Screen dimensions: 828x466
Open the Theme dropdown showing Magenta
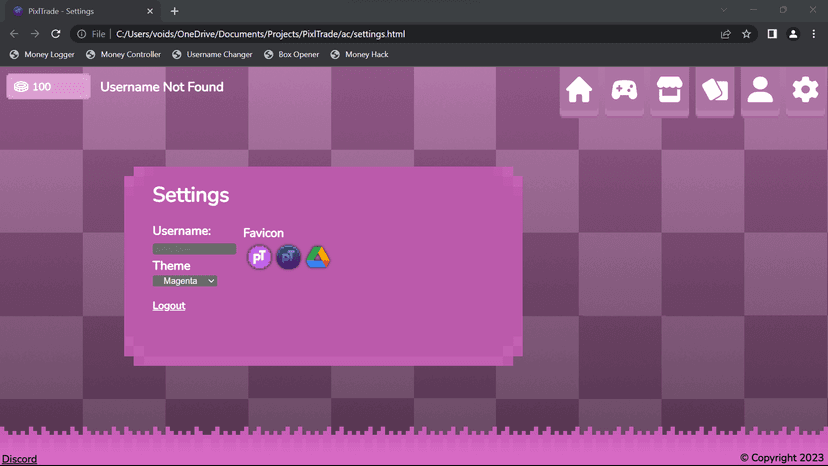pyautogui.click(x=185, y=281)
